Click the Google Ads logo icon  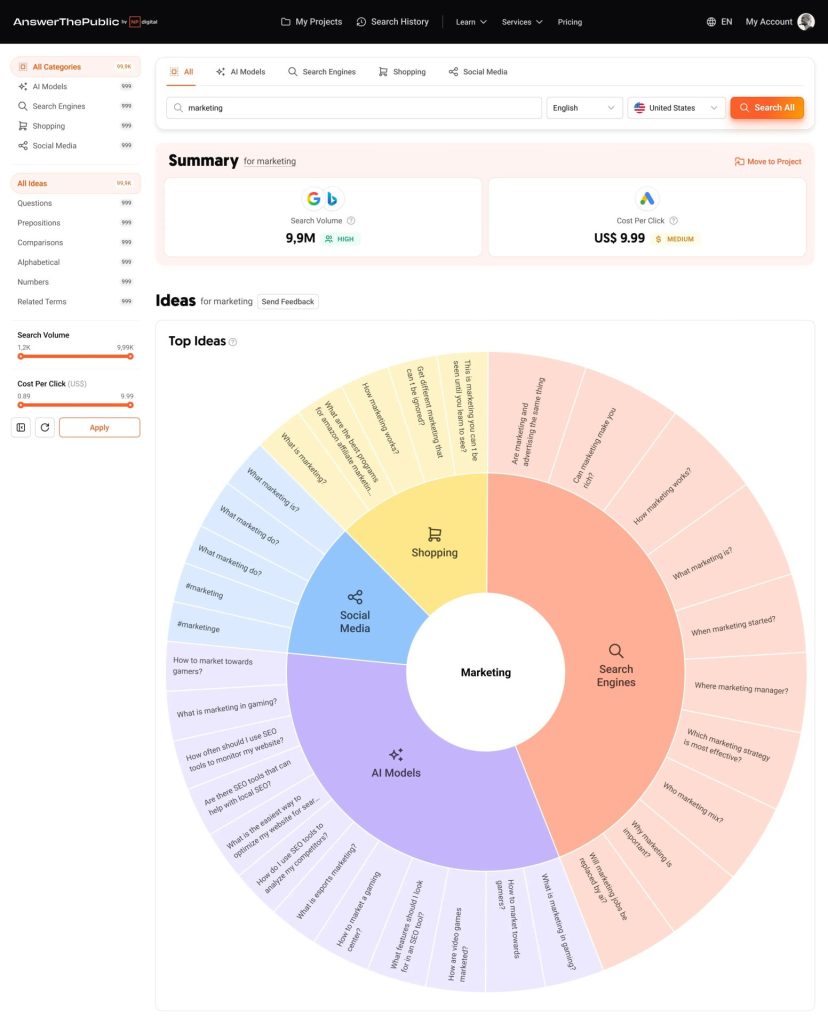pos(646,198)
